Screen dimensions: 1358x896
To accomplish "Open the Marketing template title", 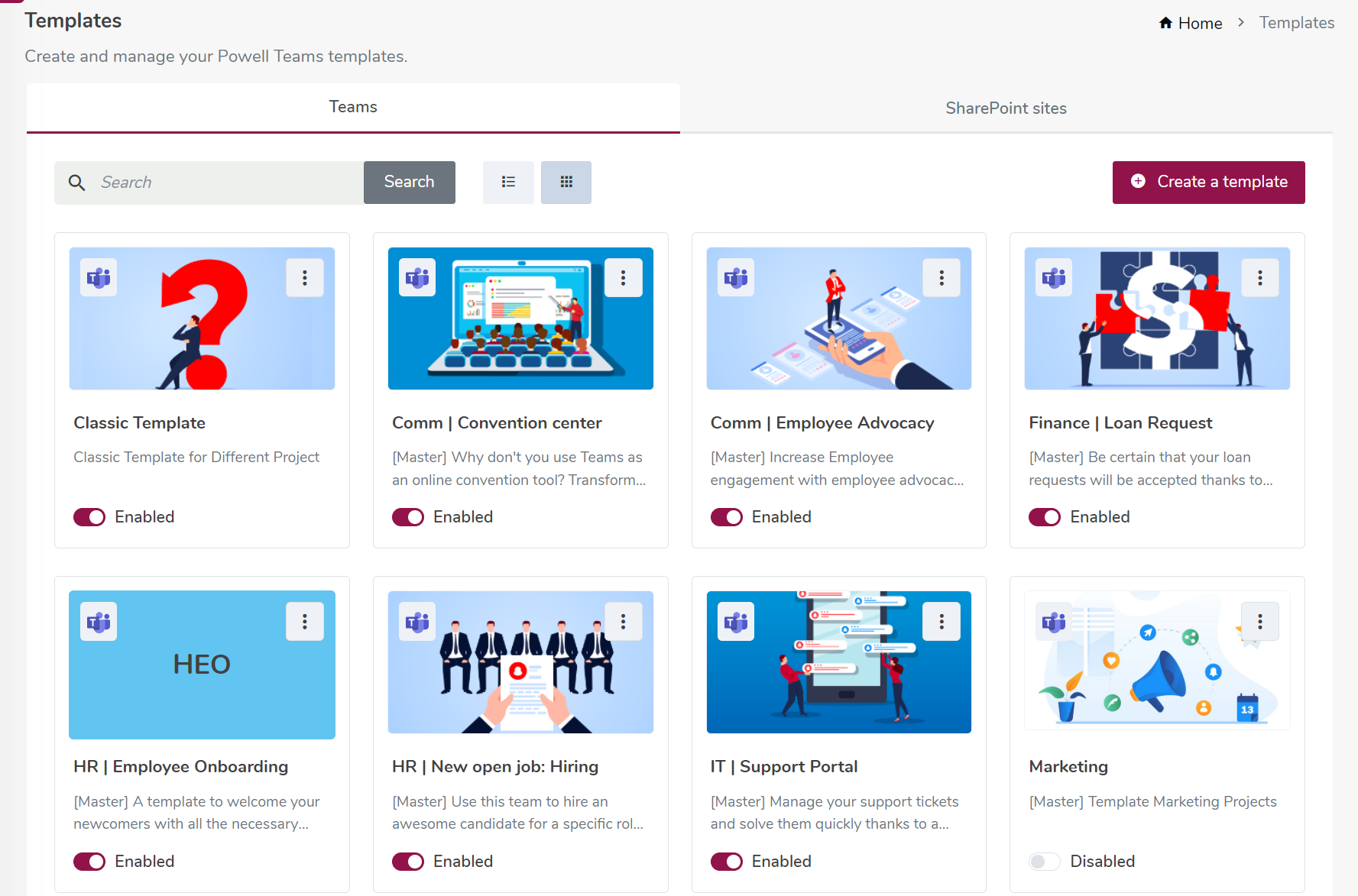I will point(1068,767).
